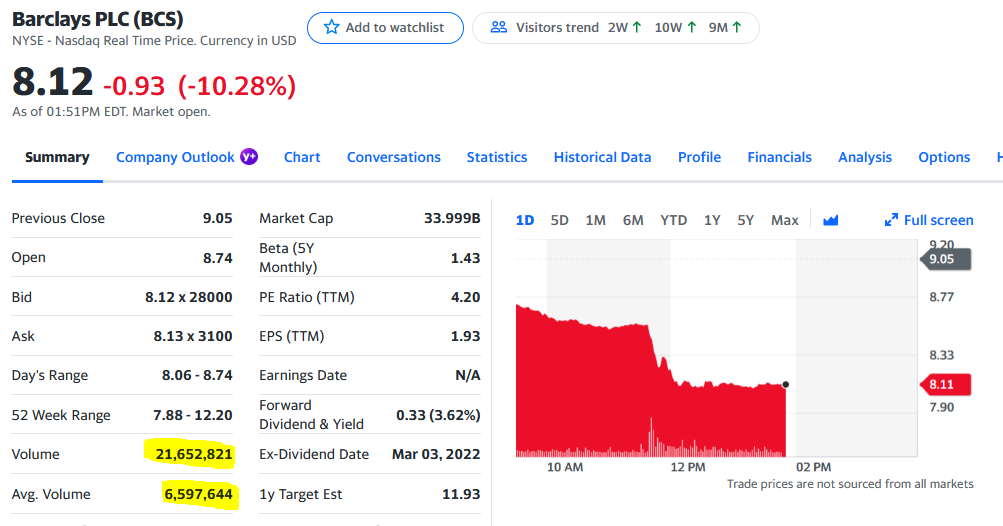Click the highlighted Avg. Volume value 6,597,644

(198, 494)
